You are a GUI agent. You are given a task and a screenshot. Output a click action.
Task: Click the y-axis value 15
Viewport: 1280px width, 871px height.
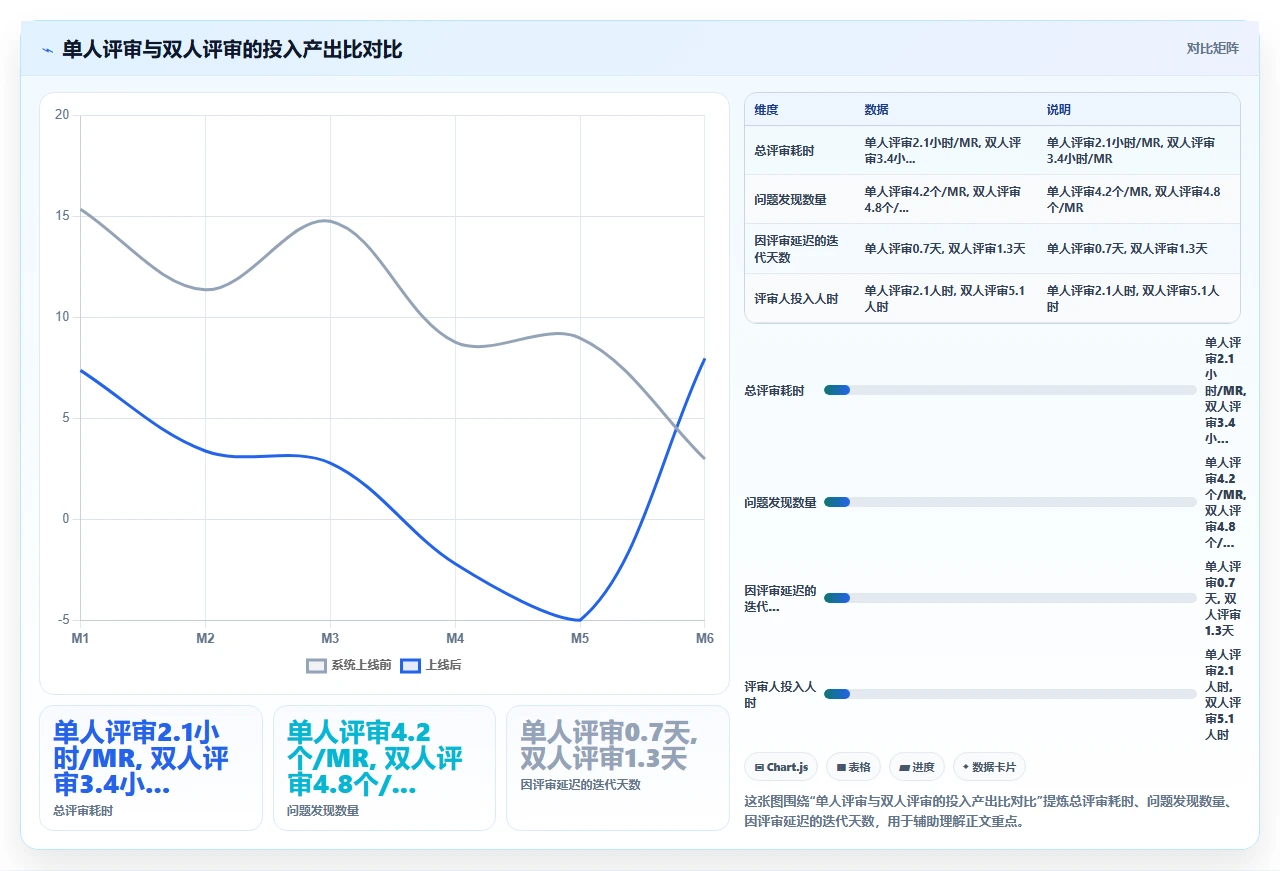[x=62, y=216]
